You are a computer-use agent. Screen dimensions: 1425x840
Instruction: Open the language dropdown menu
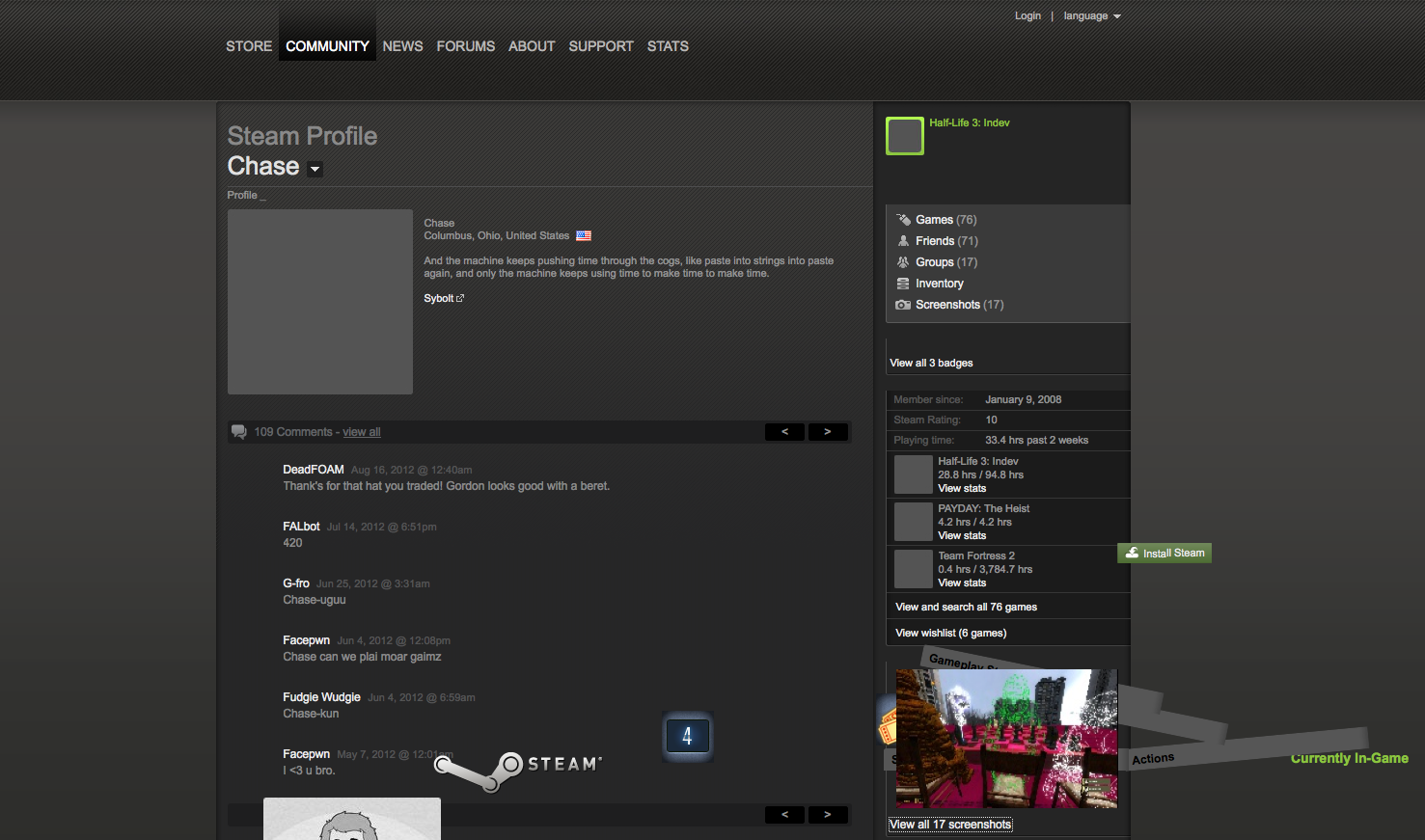1092,16
